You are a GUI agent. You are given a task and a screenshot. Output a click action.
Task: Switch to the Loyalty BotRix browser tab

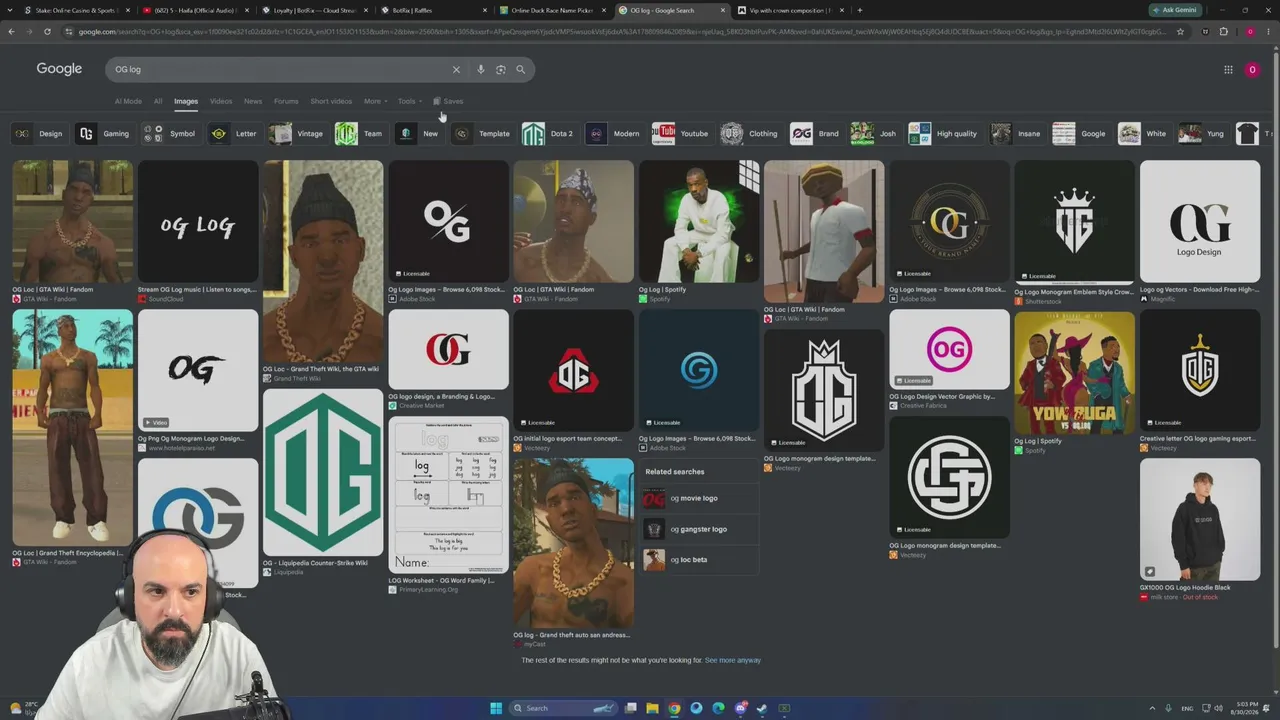tap(315, 10)
